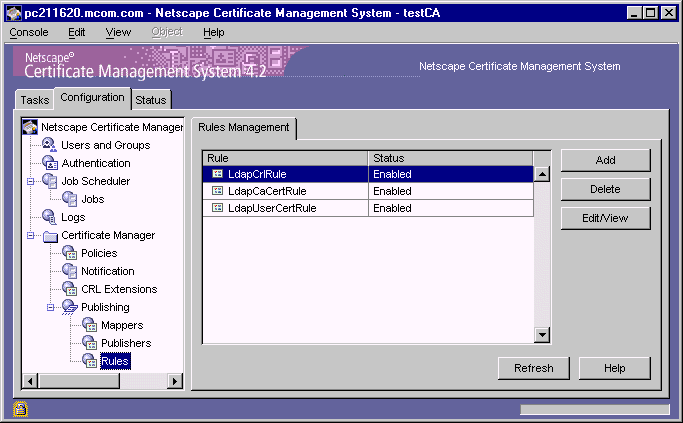This screenshot has height=423, width=683.
Task: Select Policies in tree
Action: coord(99,253)
